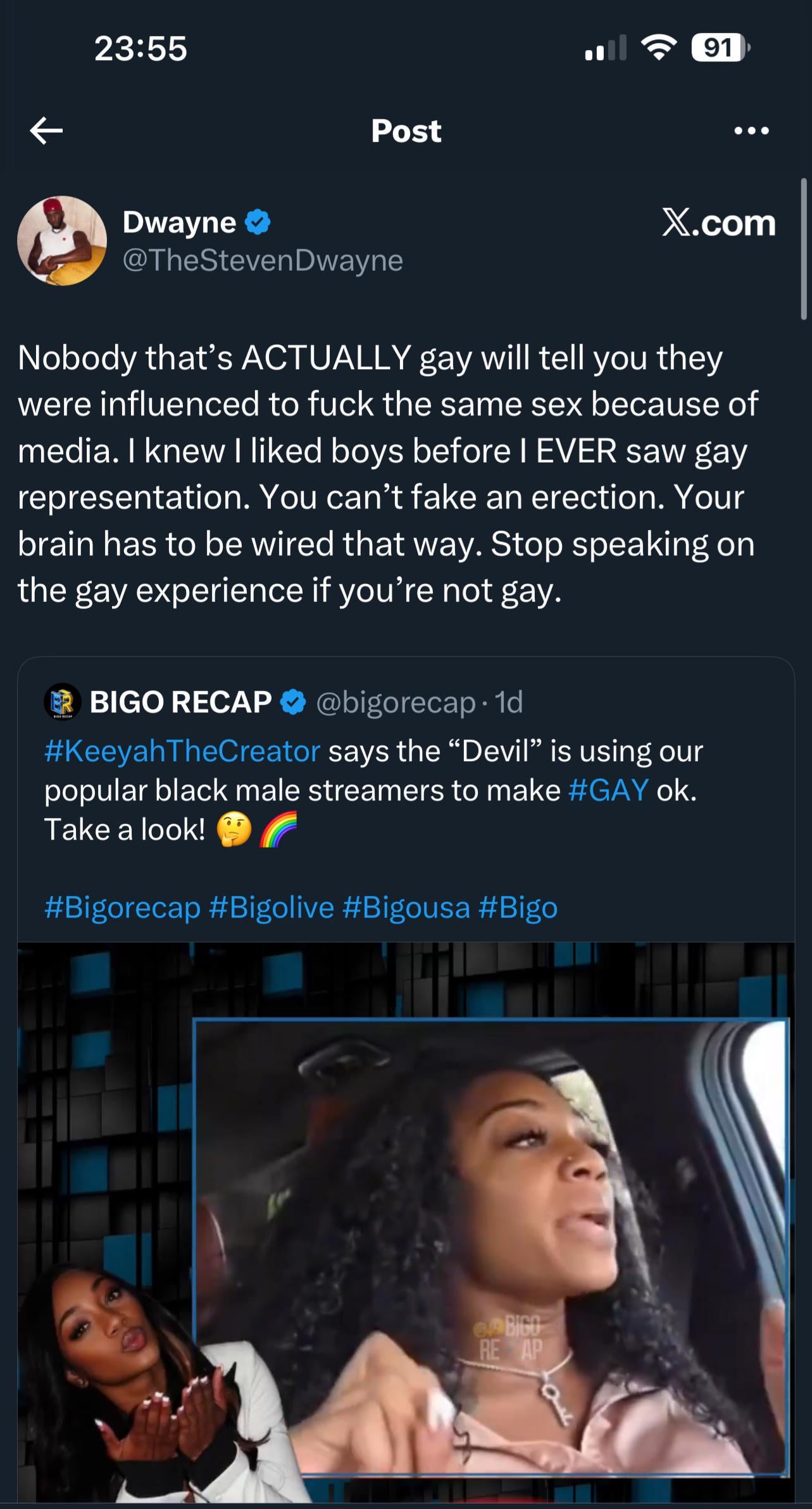Open the @bigorecap handle
812x1509 pixels.
[x=396, y=702]
